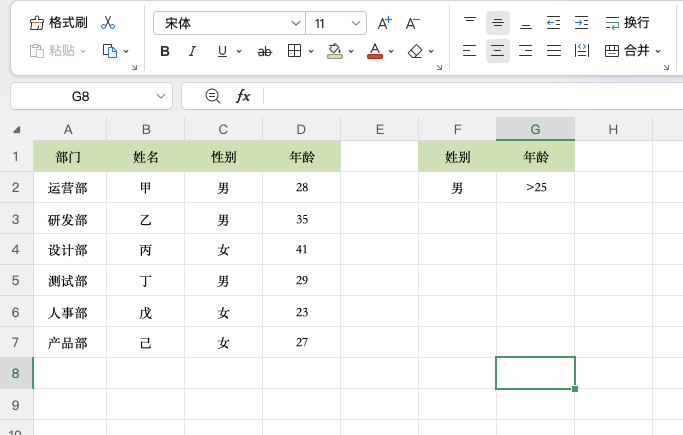The image size is (683, 435).
Task: Increase font size with A+ icon
Action: pos(385,23)
